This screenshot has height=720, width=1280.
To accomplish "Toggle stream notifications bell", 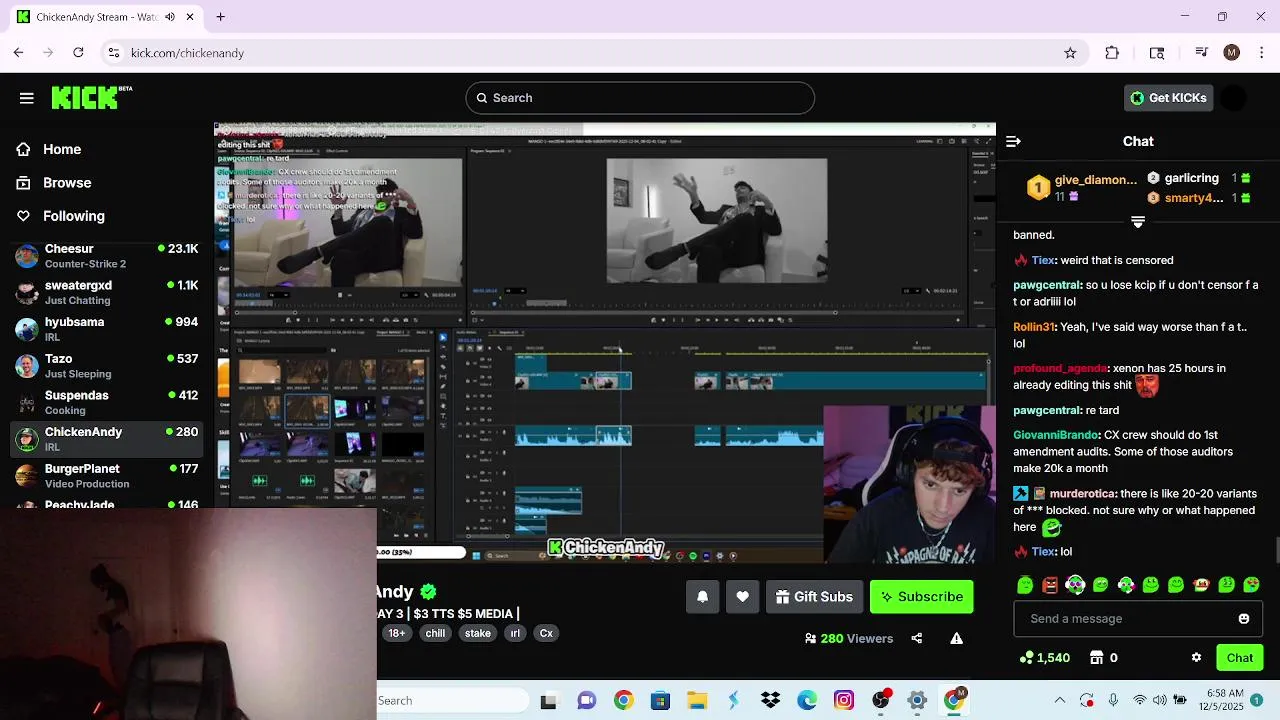I will tap(702, 597).
